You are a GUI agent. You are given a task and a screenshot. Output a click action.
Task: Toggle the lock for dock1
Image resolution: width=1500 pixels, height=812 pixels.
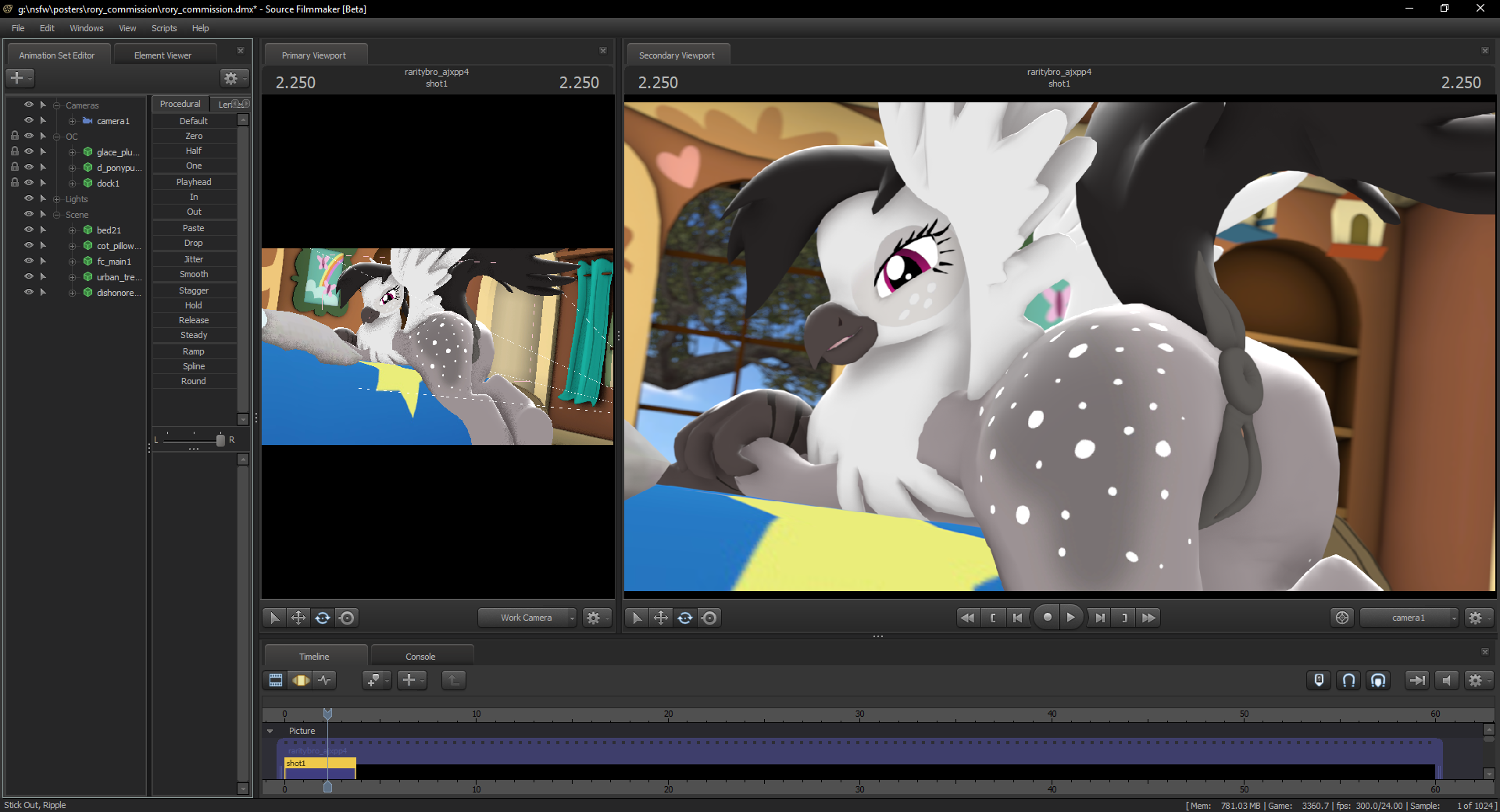(x=15, y=183)
